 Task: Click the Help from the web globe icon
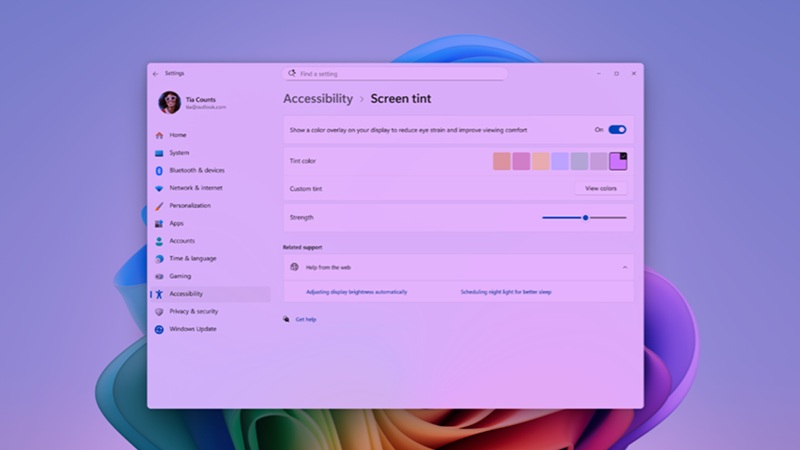tap(294, 267)
